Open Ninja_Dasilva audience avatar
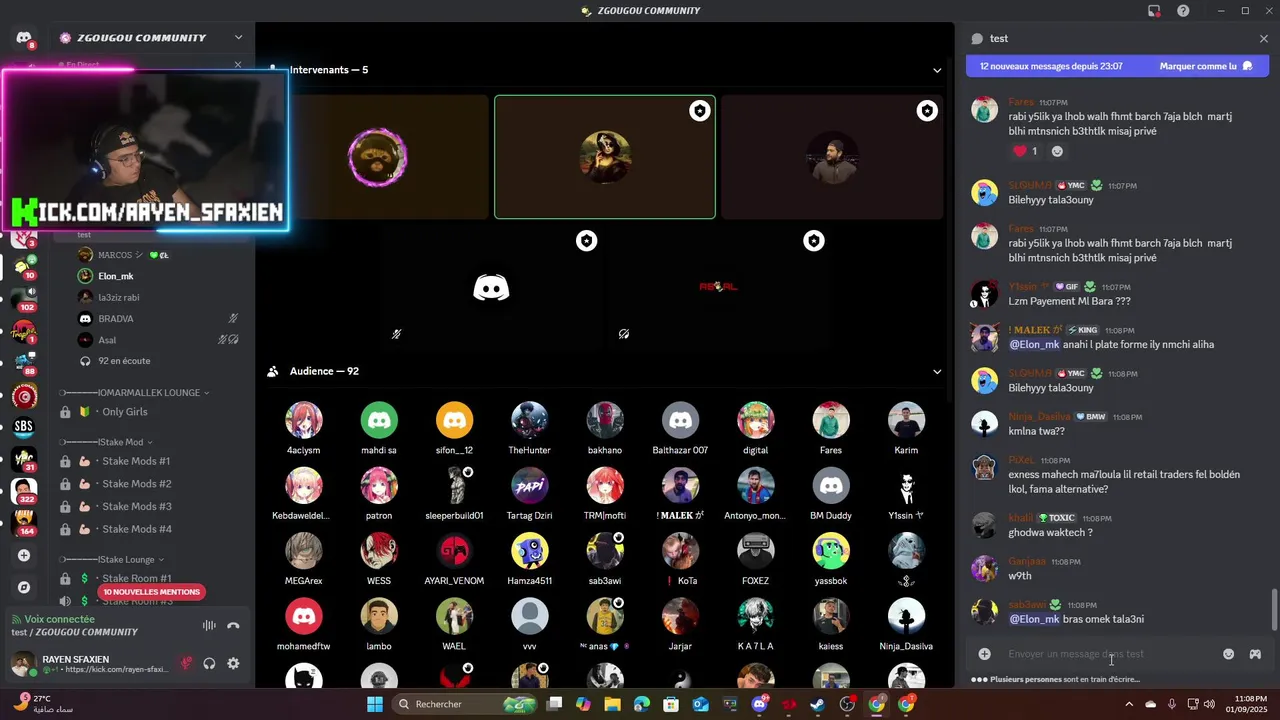 pyautogui.click(x=906, y=617)
